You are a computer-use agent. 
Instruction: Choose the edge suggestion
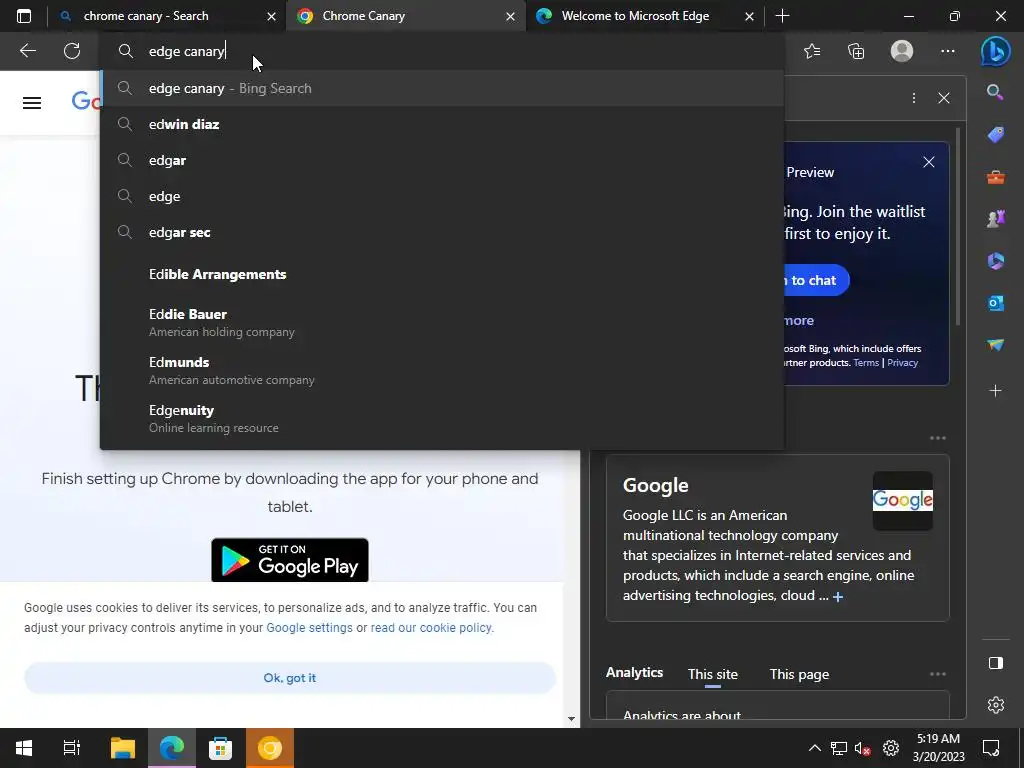coord(442,196)
